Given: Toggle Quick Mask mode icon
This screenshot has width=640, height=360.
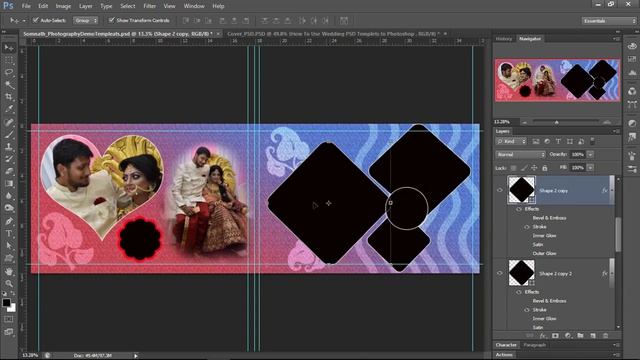Looking at the screenshot, I should coord(9,319).
